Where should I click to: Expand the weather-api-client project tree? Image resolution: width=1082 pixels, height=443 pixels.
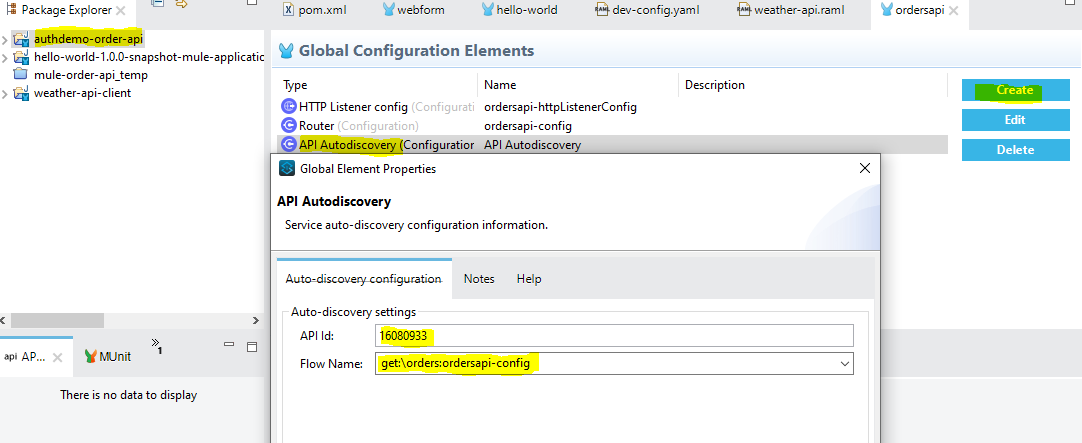(x=6, y=94)
